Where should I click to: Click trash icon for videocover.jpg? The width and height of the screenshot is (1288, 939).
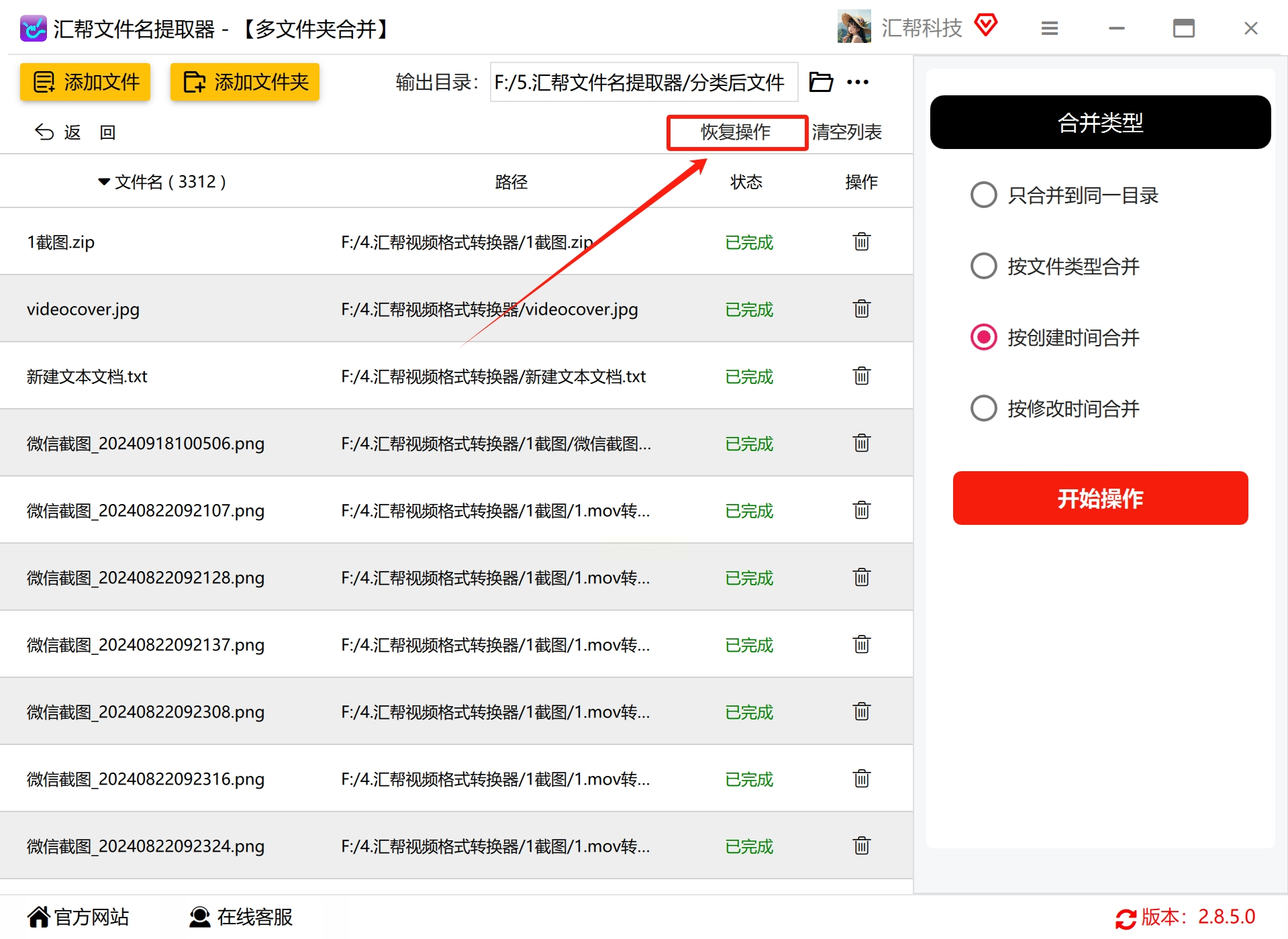tap(862, 309)
